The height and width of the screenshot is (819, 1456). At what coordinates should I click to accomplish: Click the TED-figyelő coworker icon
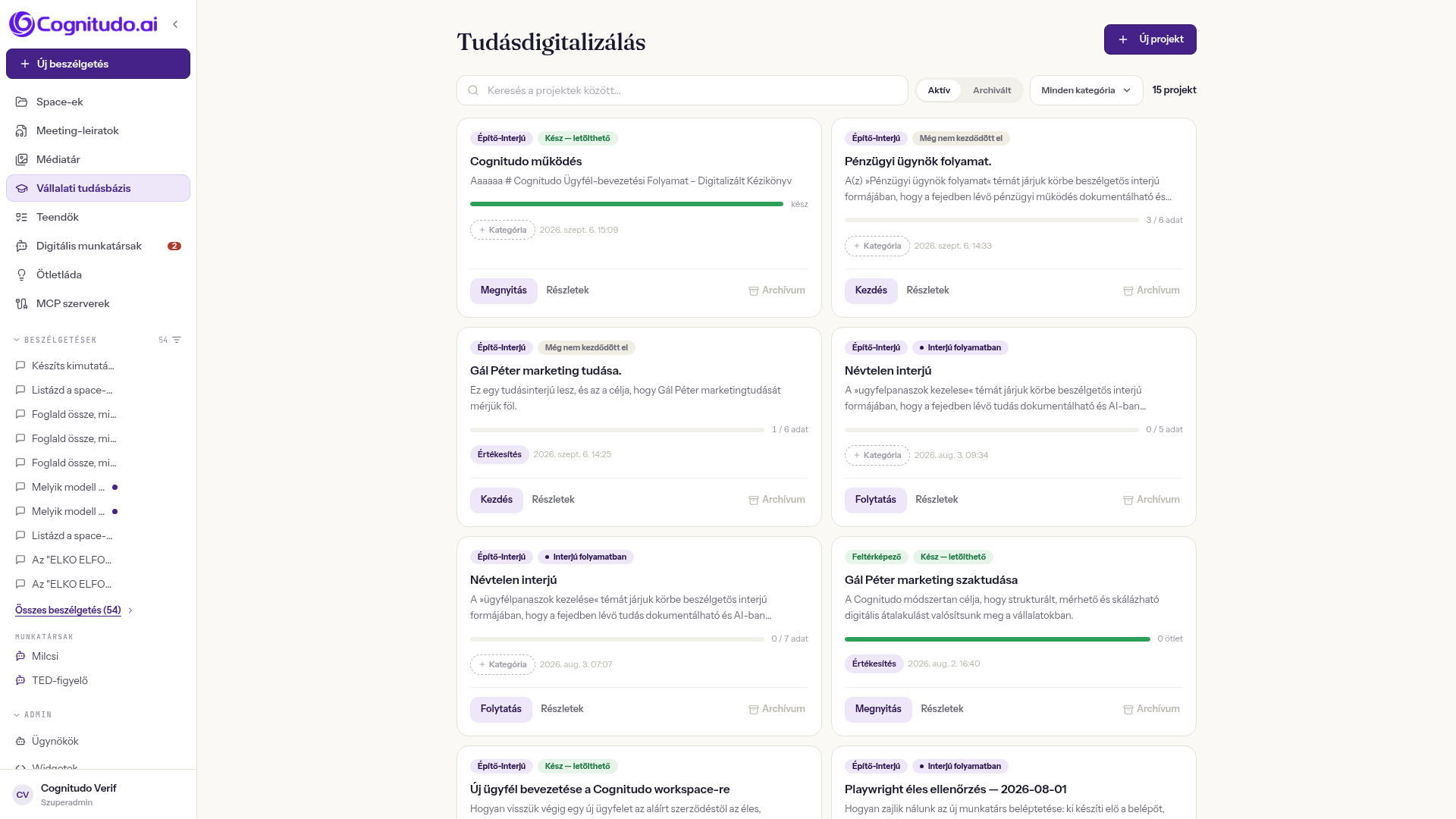pyautogui.click(x=20, y=680)
